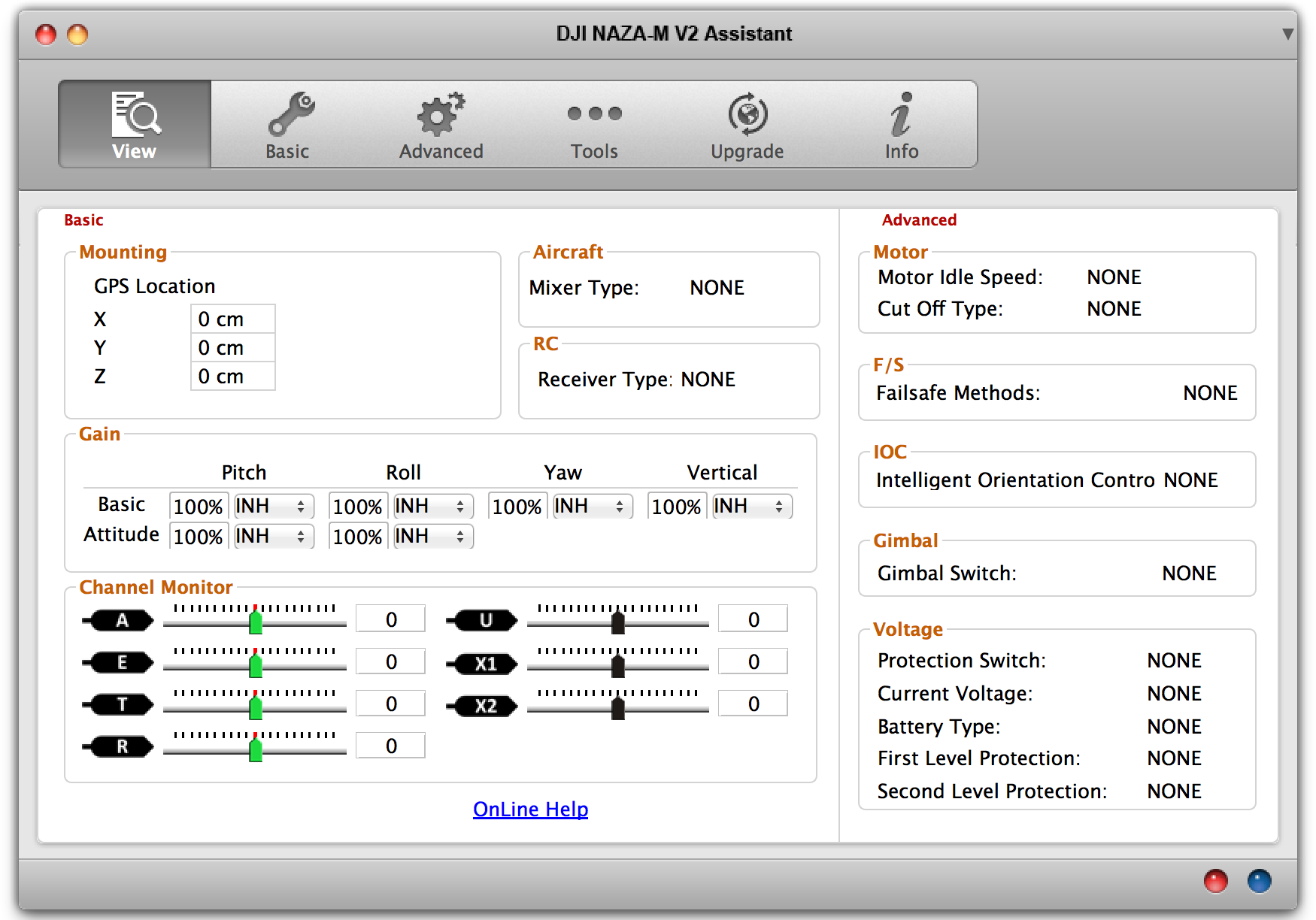Open Attitude Roll gain INH dropdown

[x=433, y=536]
